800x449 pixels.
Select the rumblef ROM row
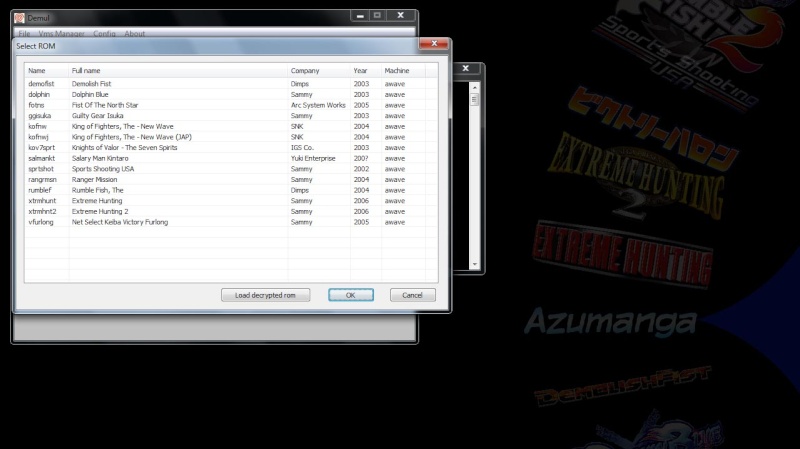(x=231, y=190)
